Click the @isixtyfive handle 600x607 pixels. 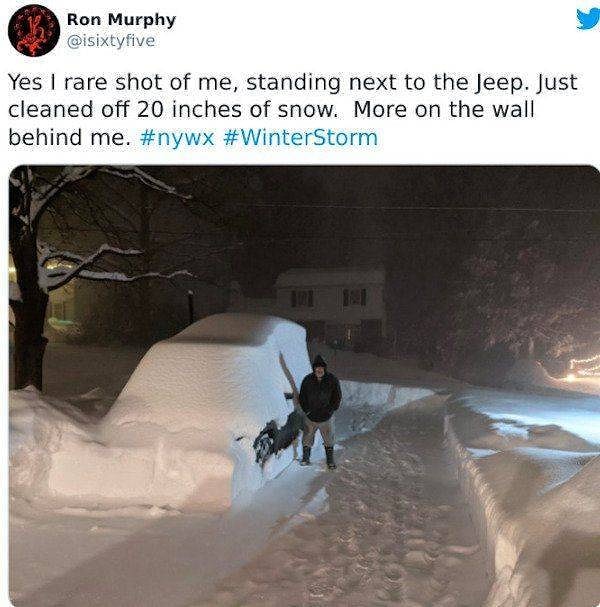click(111, 41)
